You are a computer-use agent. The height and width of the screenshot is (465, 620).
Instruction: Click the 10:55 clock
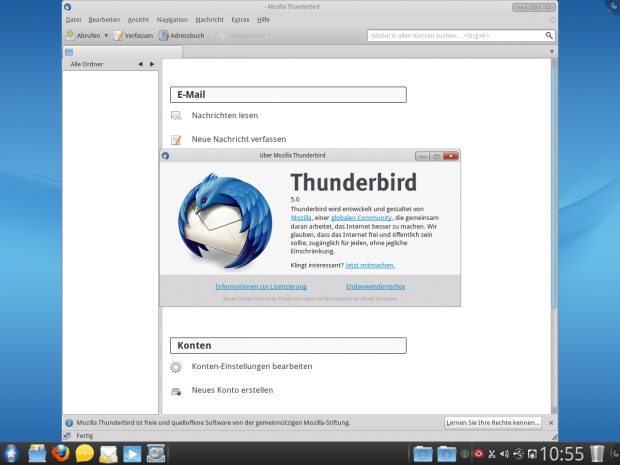click(562, 454)
